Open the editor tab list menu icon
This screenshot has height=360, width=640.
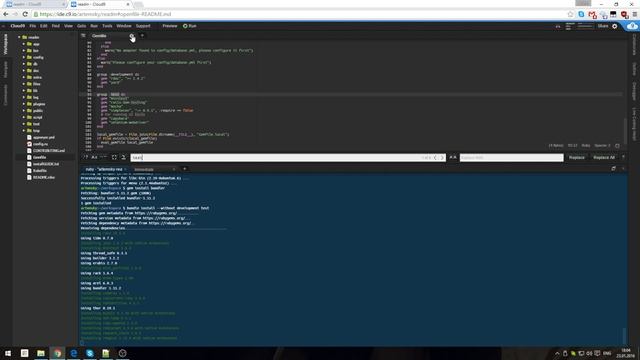coord(83,36)
